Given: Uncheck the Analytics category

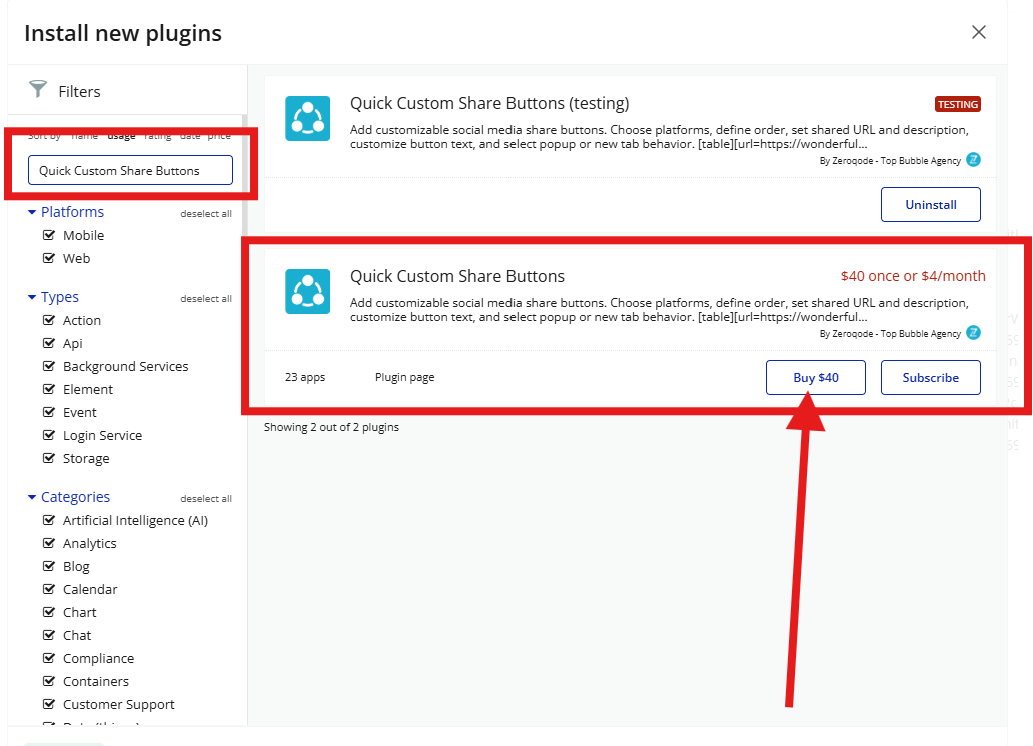Looking at the screenshot, I should point(49,544).
